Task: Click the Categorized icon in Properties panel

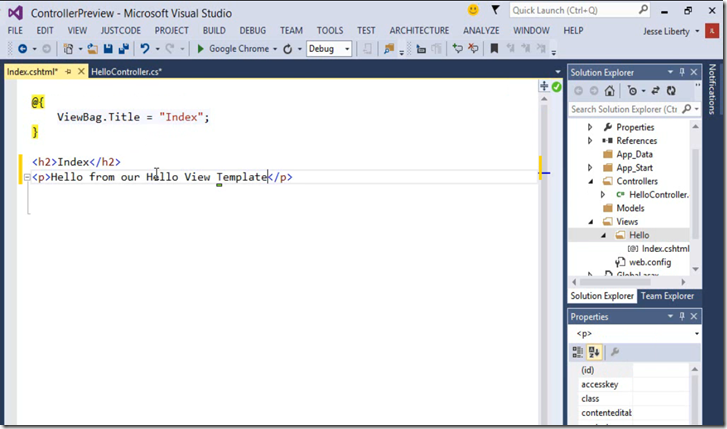Action: click(577, 352)
